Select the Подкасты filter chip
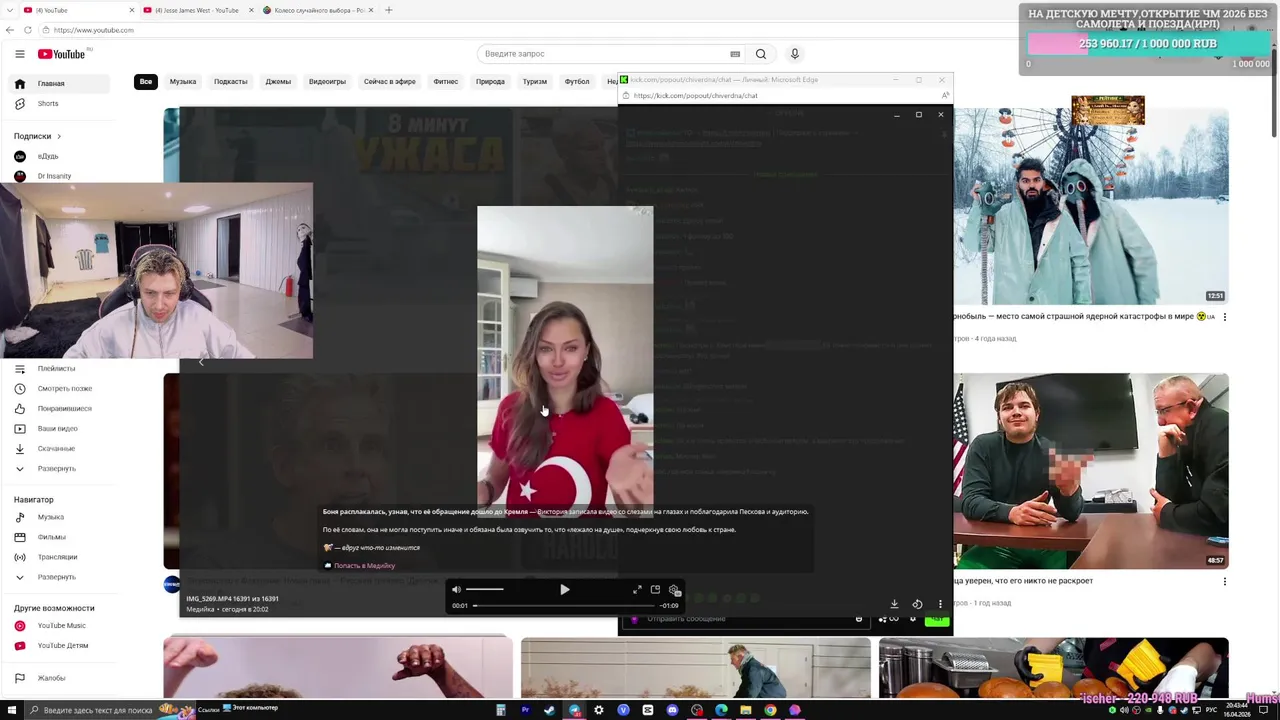This screenshot has height=720, width=1280. (x=230, y=82)
